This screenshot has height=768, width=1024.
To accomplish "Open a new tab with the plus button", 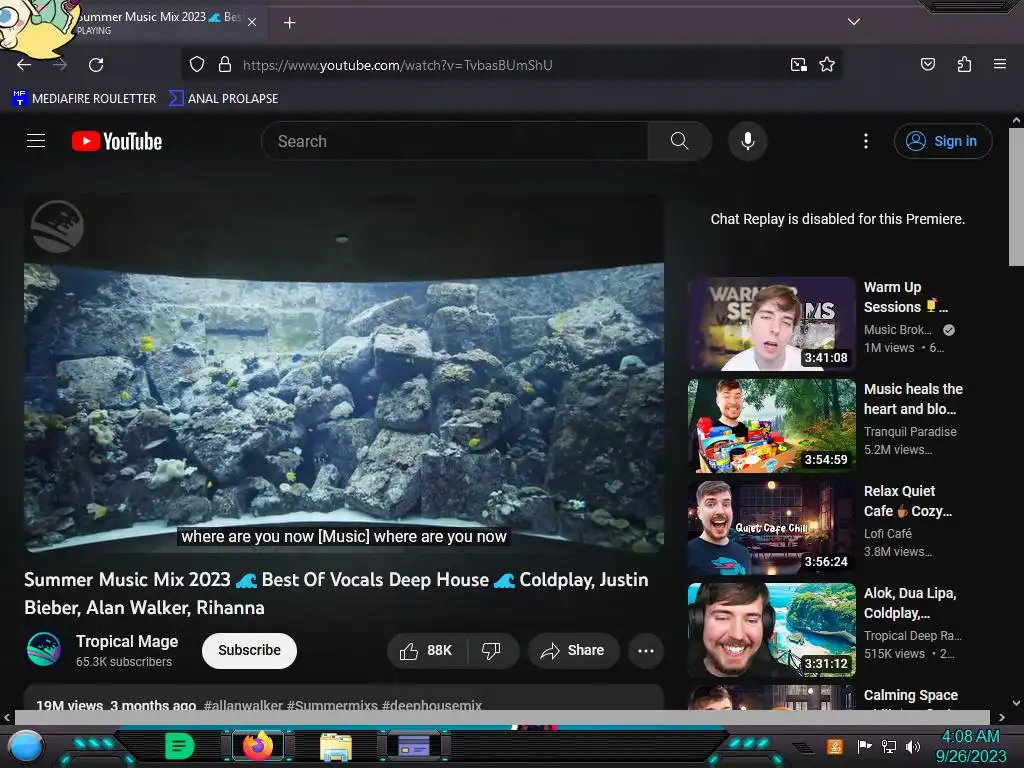I will click(x=289, y=23).
